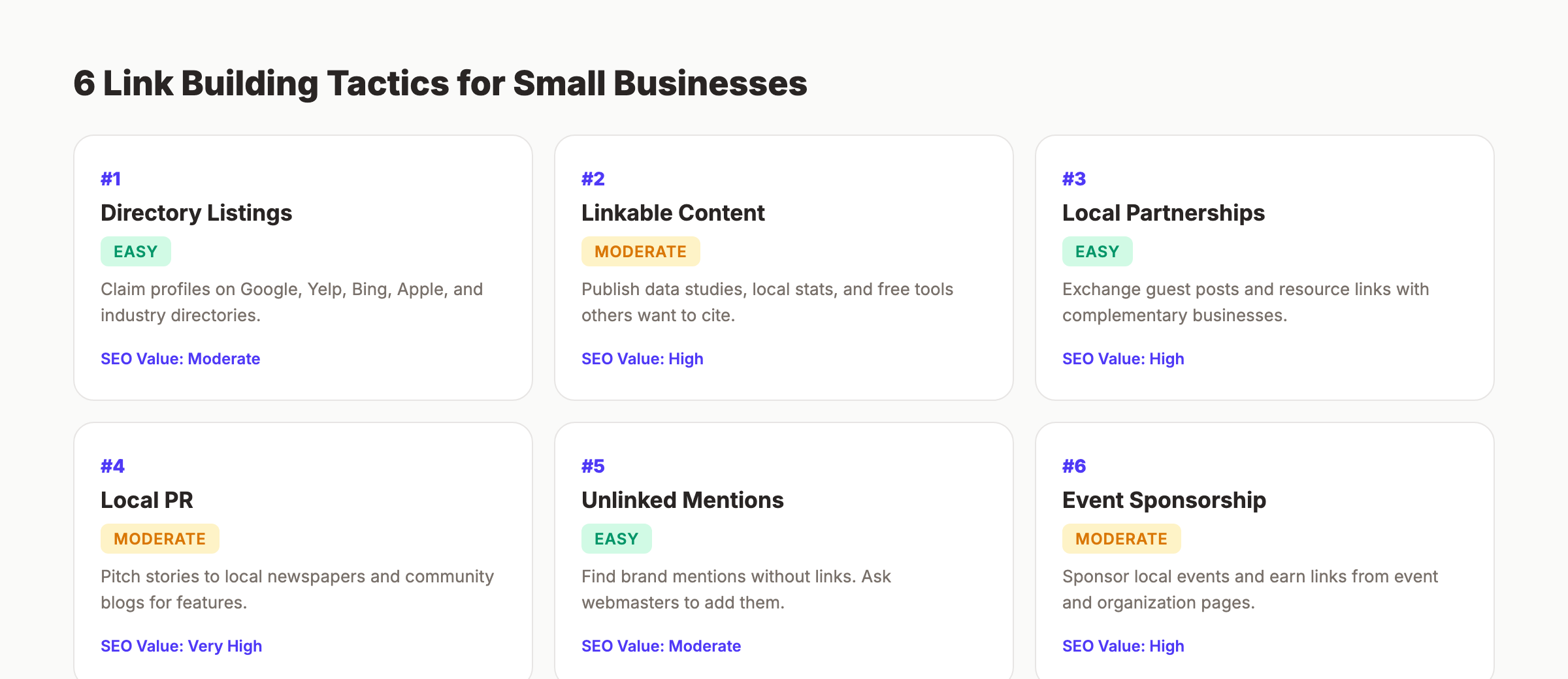Select the Event Sponsorship heading
Image resolution: width=1568 pixels, height=679 pixels.
1164,499
